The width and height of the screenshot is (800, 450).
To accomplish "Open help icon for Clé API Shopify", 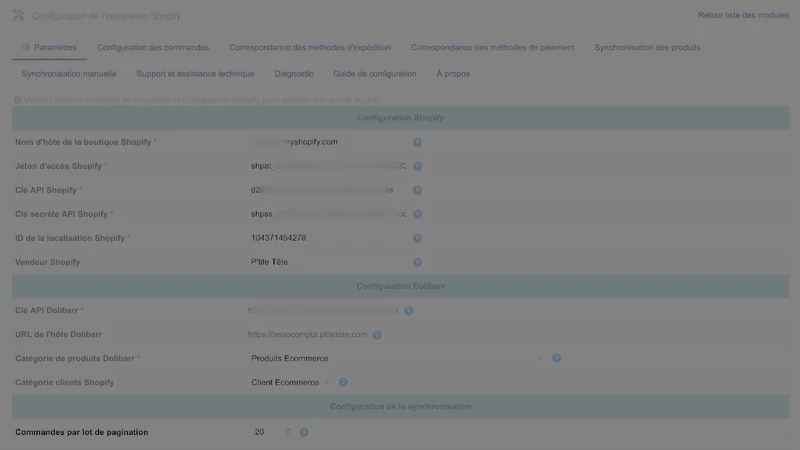I will [x=417, y=190].
